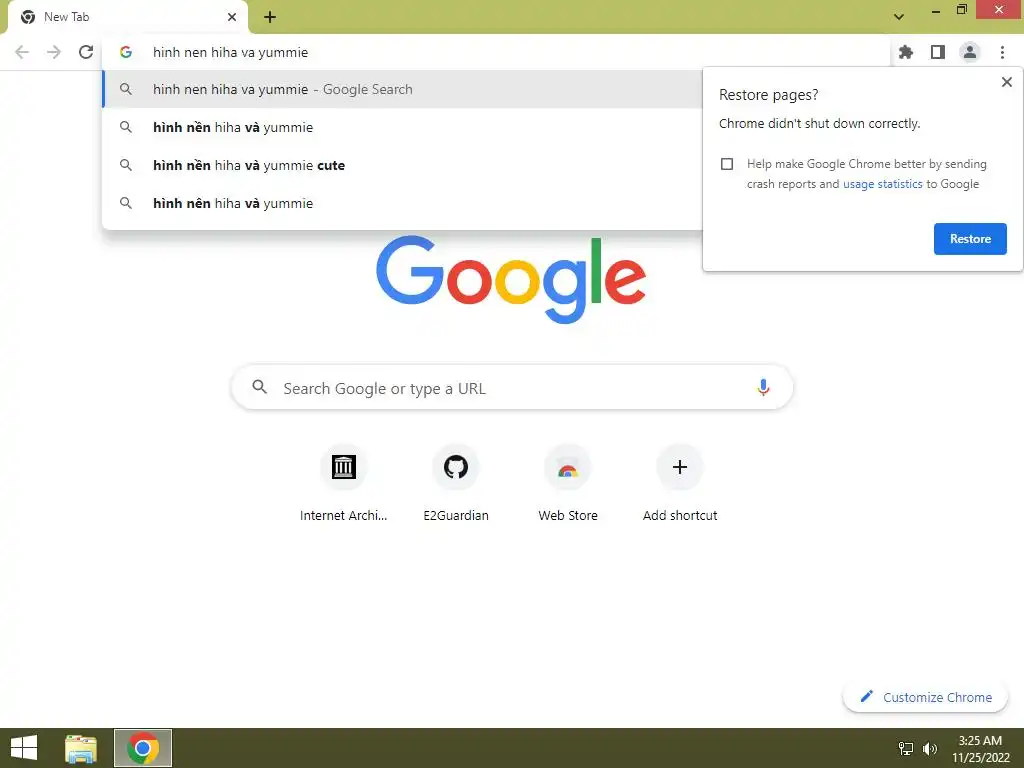Click the address bar text field

coord(496,52)
